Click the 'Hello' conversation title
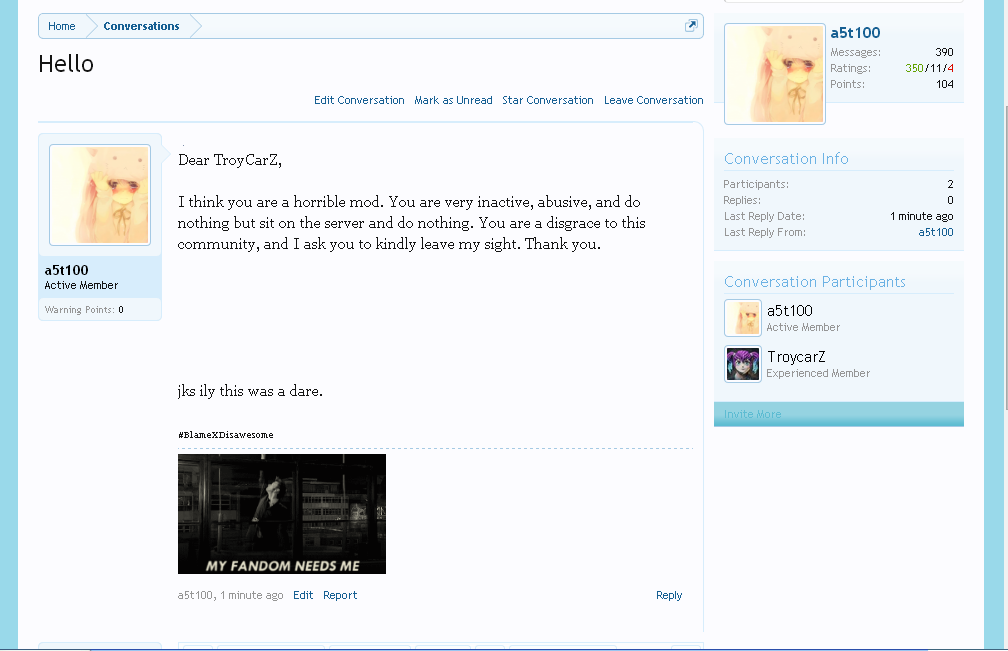Screen dimensions: 1008x651 click(x=66, y=64)
